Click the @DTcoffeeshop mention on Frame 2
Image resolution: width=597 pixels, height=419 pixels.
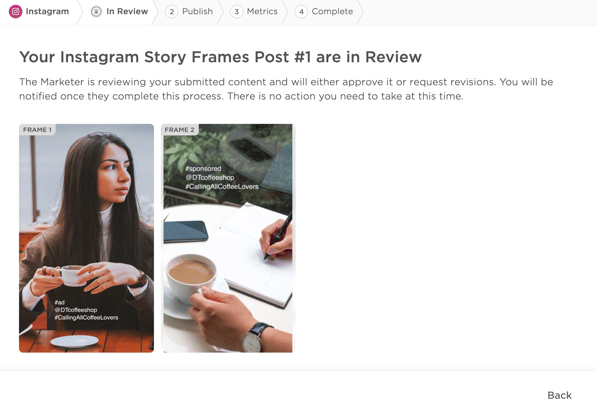click(210, 178)
